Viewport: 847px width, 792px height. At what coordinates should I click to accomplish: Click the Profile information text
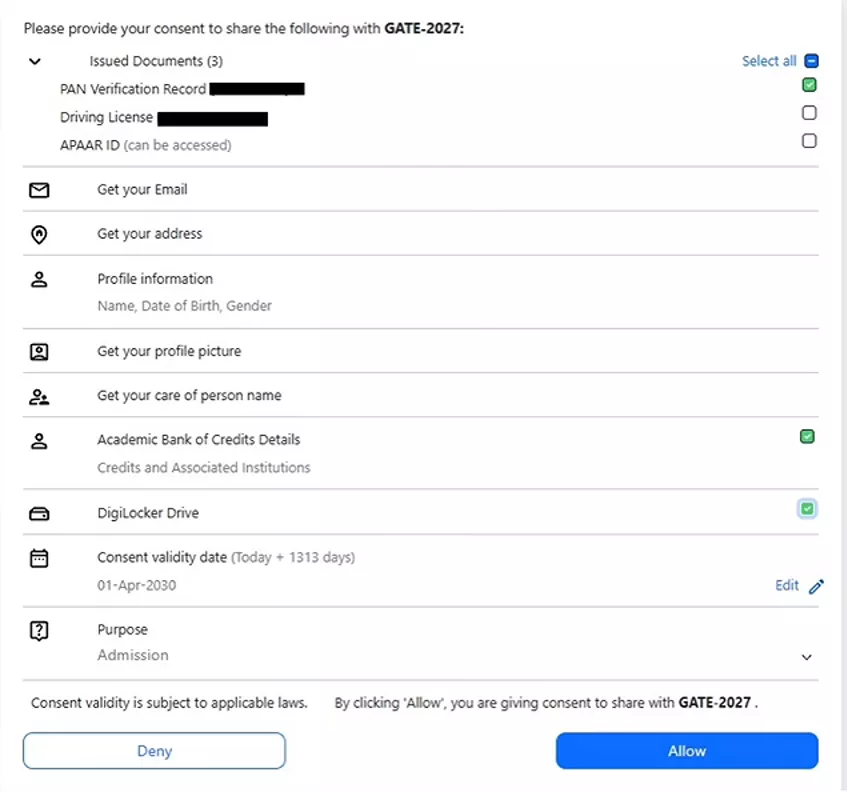(x=155, y=279)
